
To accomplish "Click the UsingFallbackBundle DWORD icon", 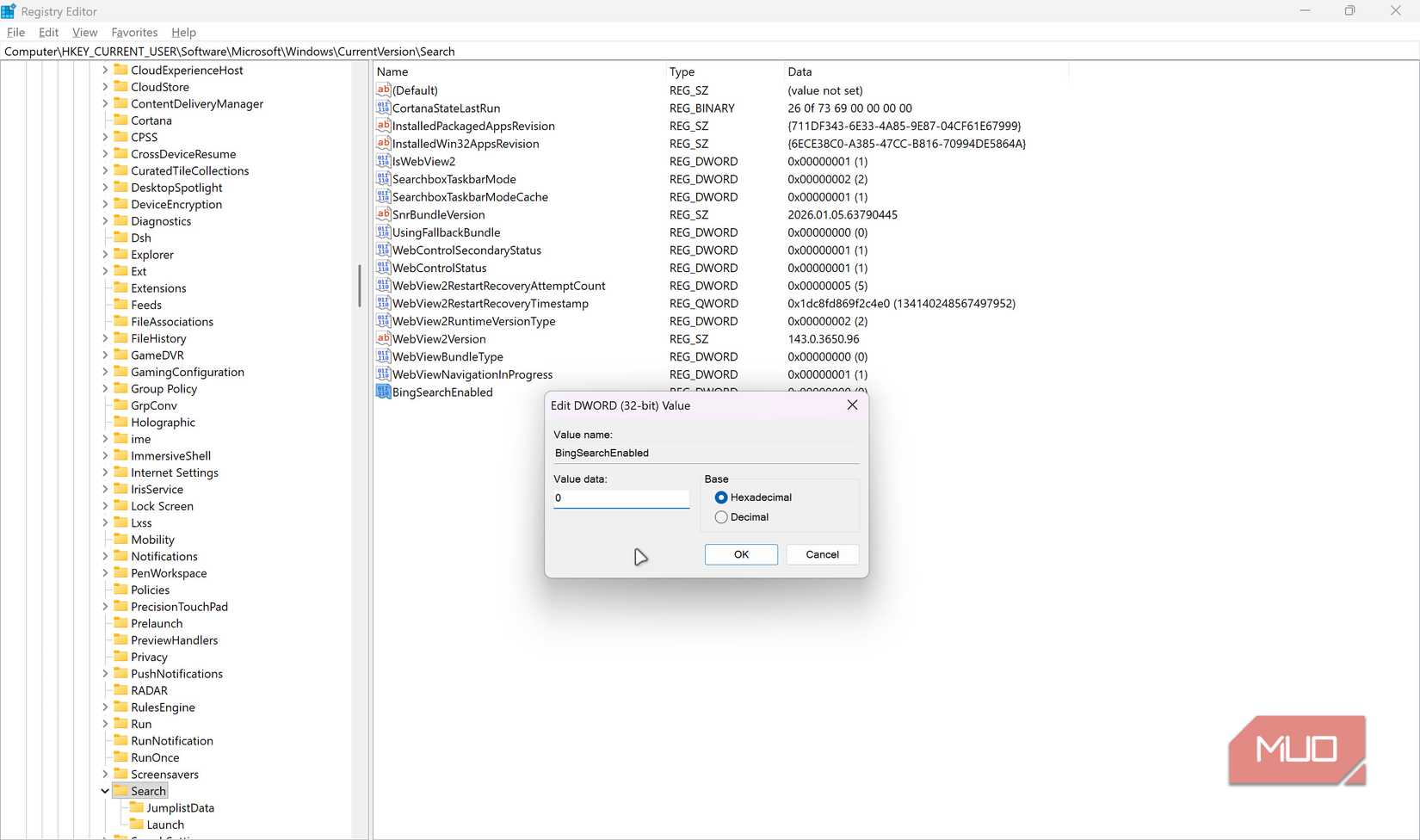I will click(384, 232).
